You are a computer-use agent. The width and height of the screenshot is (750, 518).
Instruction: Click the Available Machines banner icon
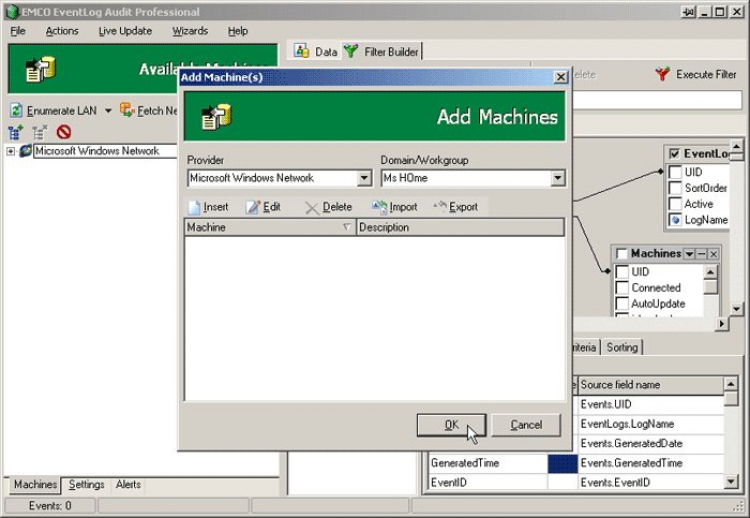coord(41,70)
